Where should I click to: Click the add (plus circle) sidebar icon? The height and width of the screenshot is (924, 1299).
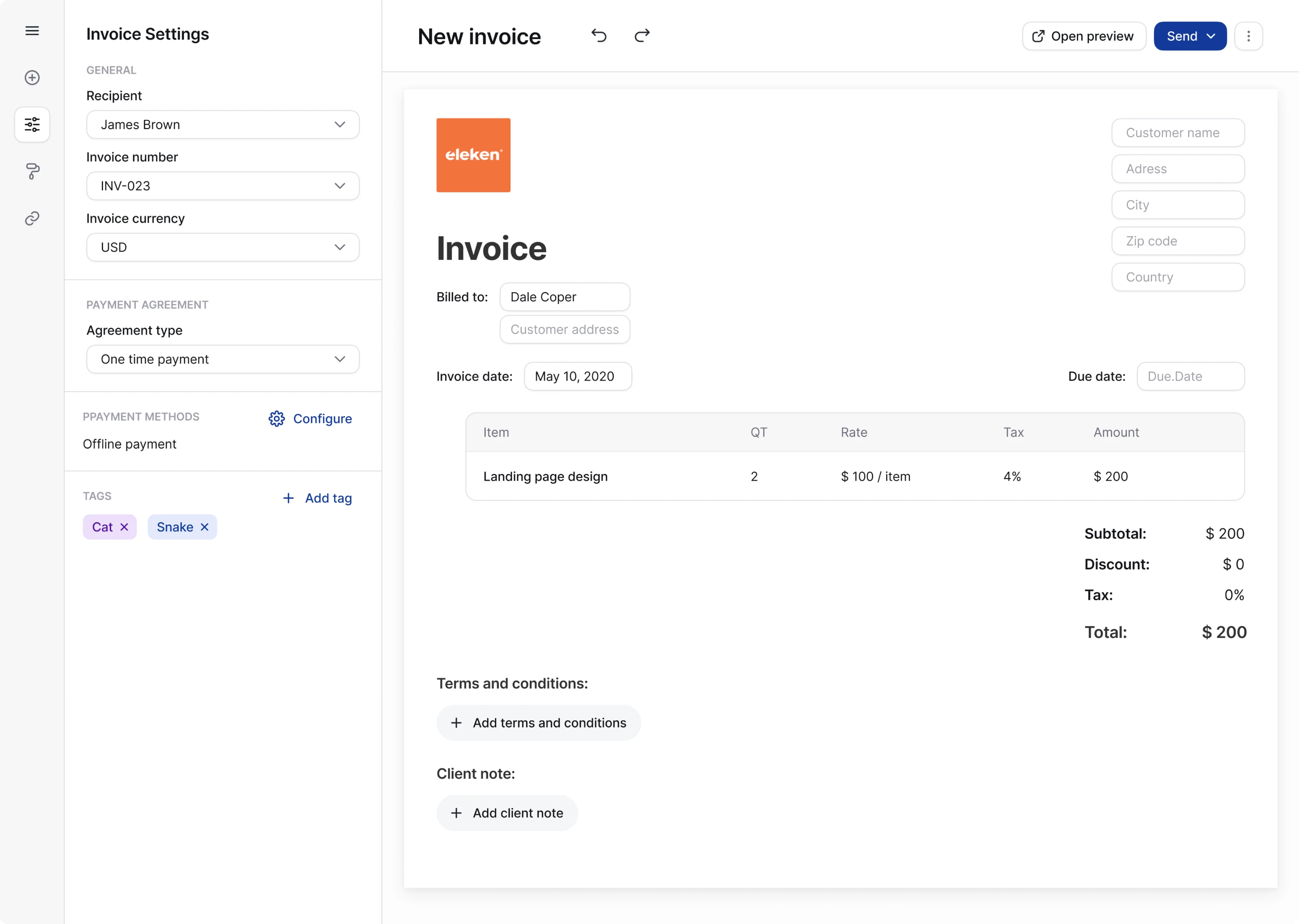pyautogui.click(x=32, y=78)
